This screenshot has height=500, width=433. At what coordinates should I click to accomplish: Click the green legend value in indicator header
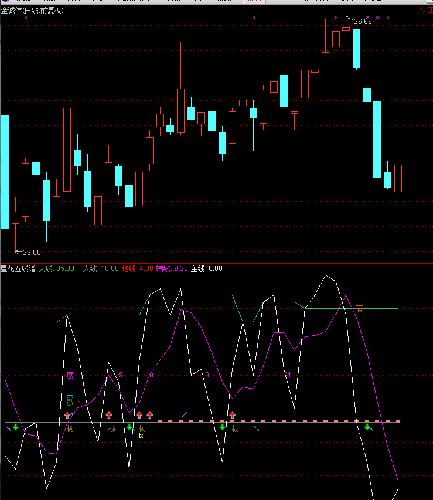(57, 268)
